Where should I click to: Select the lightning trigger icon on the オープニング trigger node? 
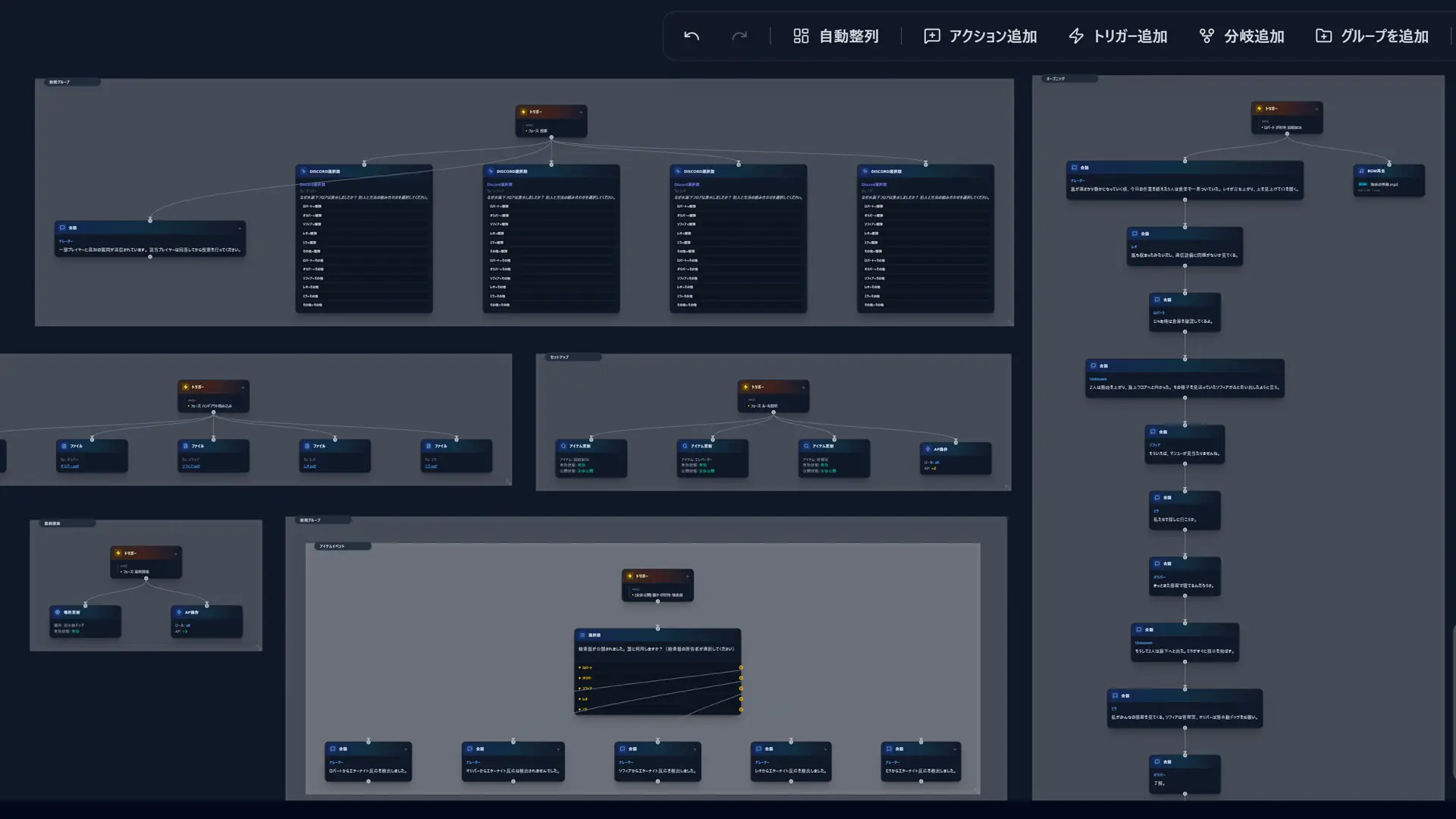coord(1261,108)
